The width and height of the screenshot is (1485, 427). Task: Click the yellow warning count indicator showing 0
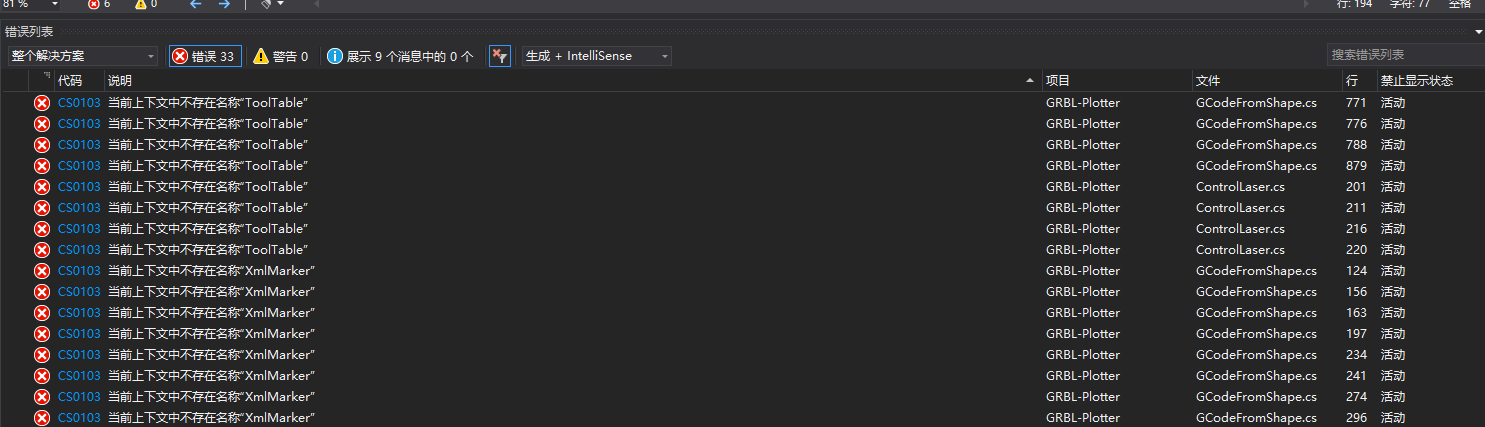click(x=145, y=4)
